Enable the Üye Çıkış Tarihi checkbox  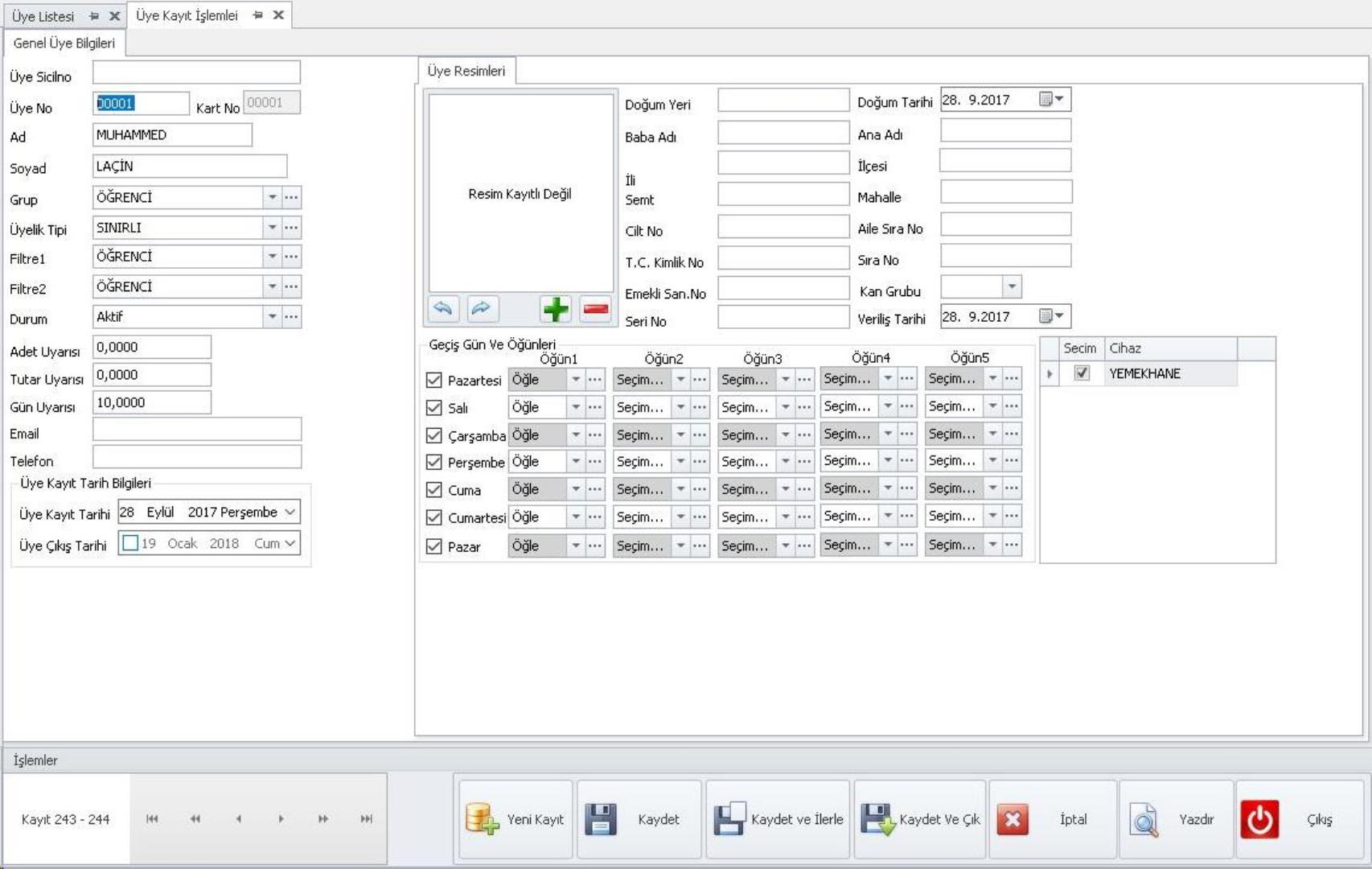click(x=130, y=543)
